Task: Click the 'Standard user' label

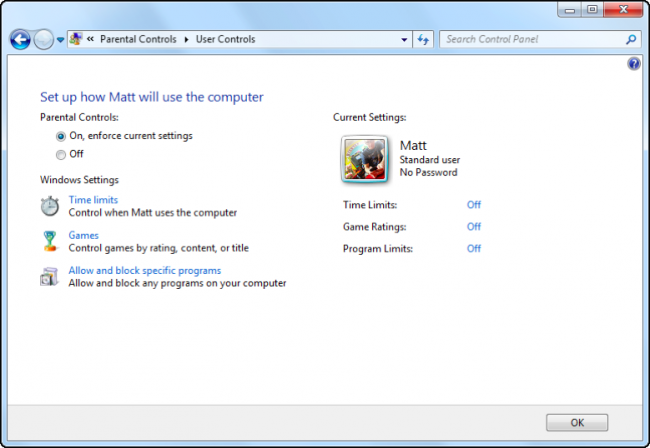Action: tap(429, 160)
